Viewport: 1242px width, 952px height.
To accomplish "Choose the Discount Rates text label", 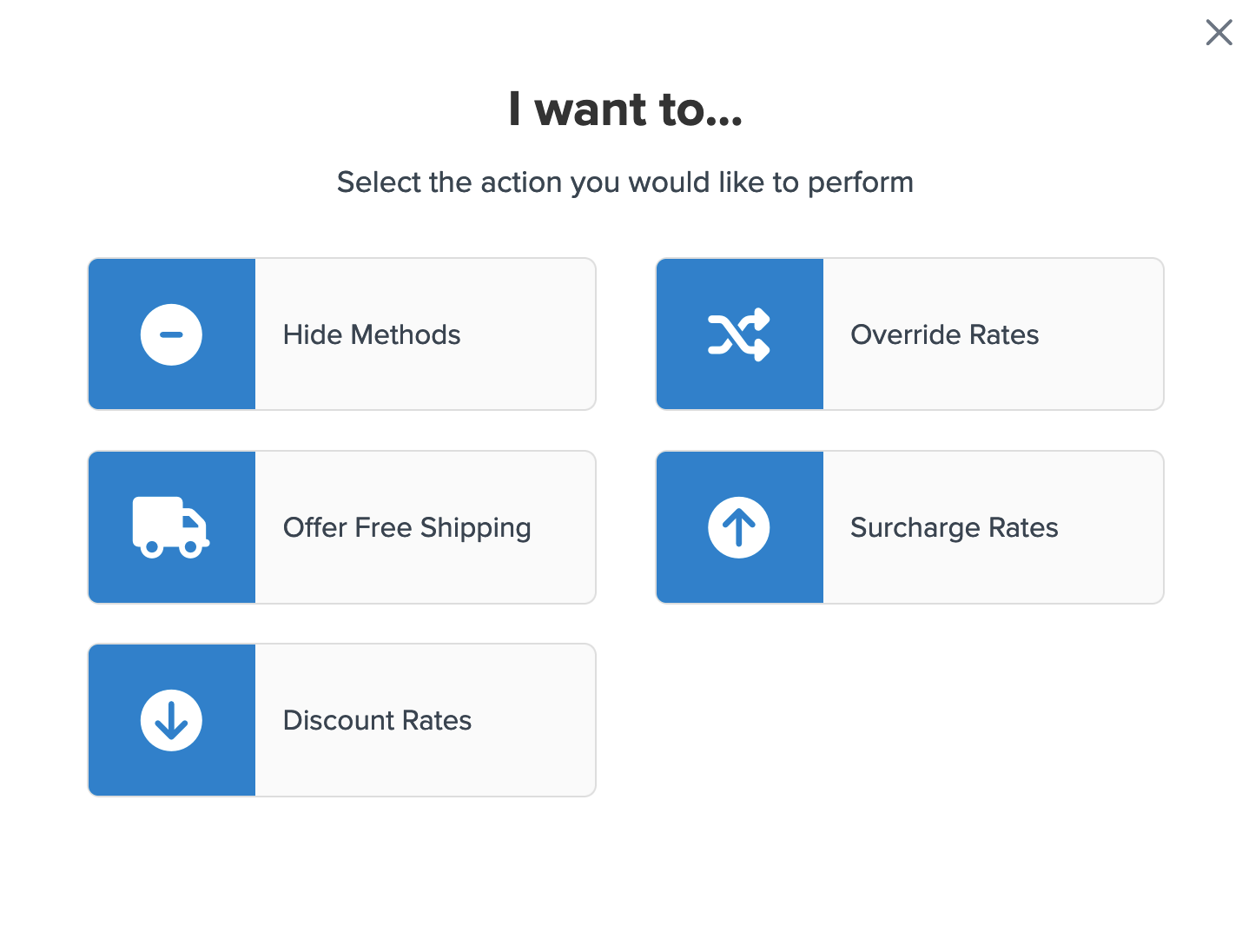I will [377, 721].
